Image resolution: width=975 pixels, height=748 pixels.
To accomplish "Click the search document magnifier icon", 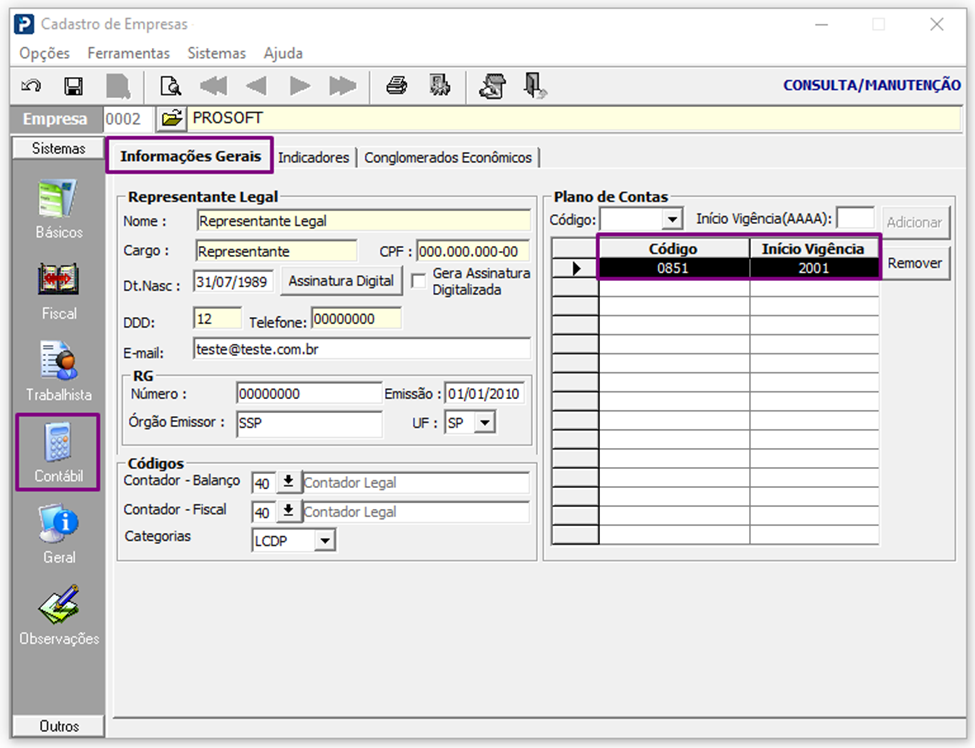I will [170, 86].
